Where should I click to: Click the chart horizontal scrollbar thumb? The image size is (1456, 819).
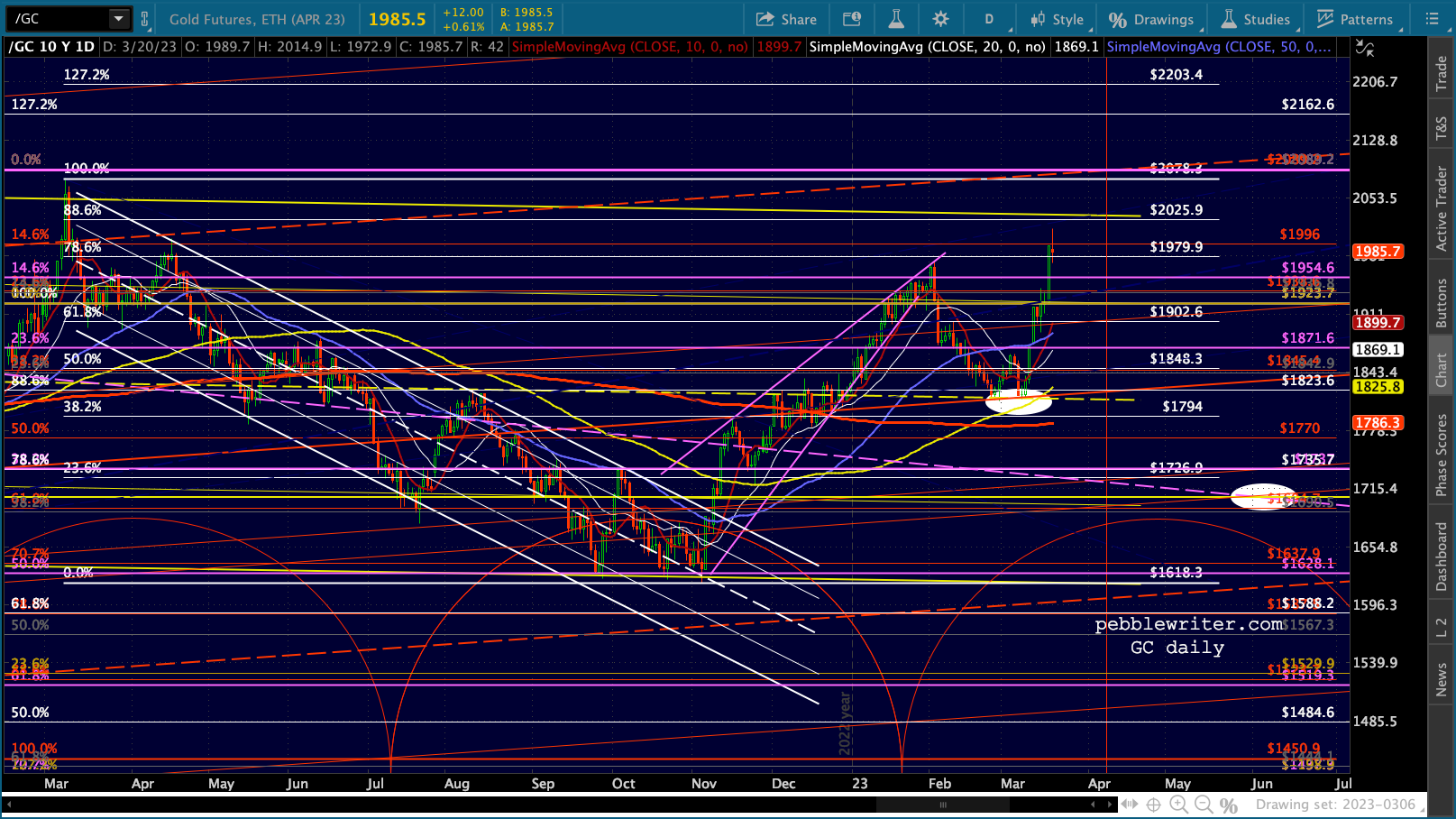click(942, 805)
